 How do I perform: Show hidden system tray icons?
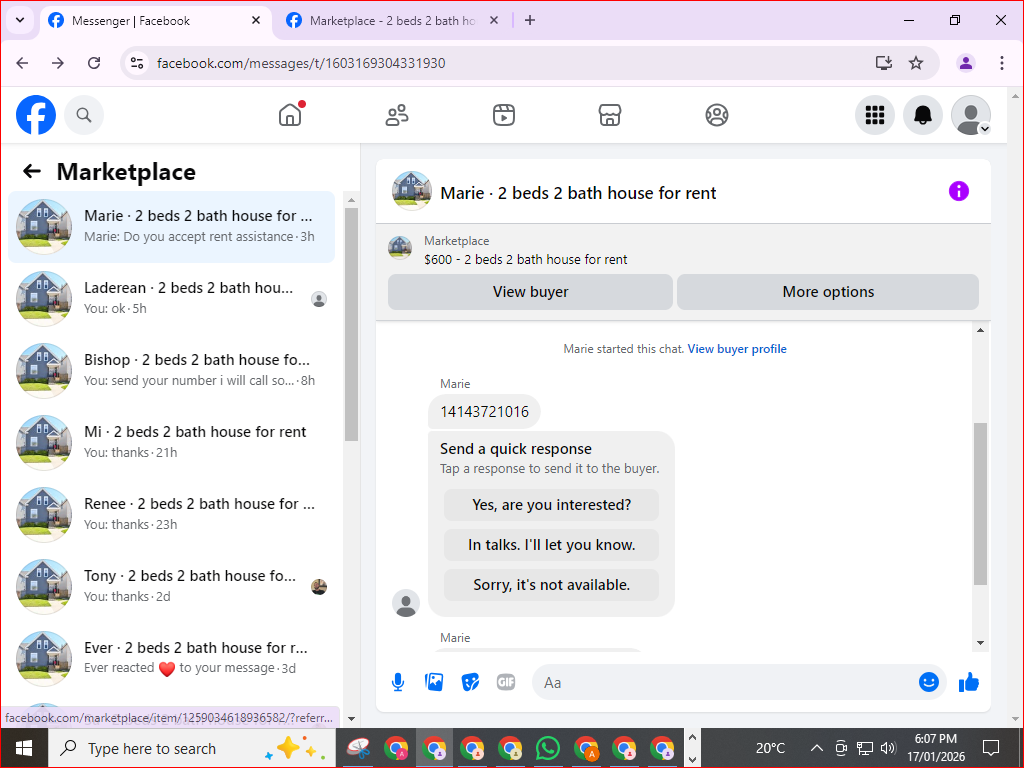816,748
